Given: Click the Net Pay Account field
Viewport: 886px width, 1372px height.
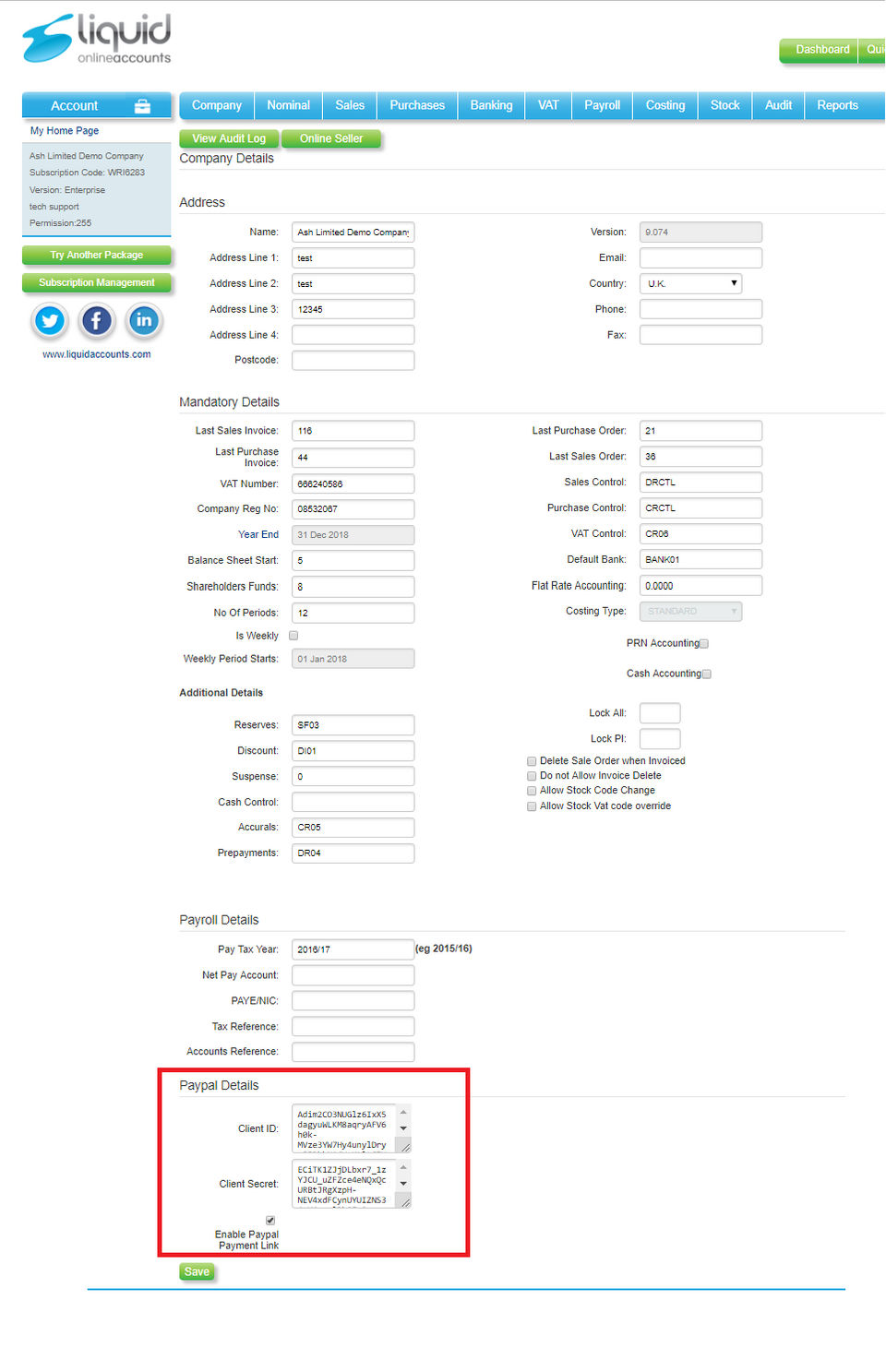Looking at the screenshot, I should pos(353,975).
